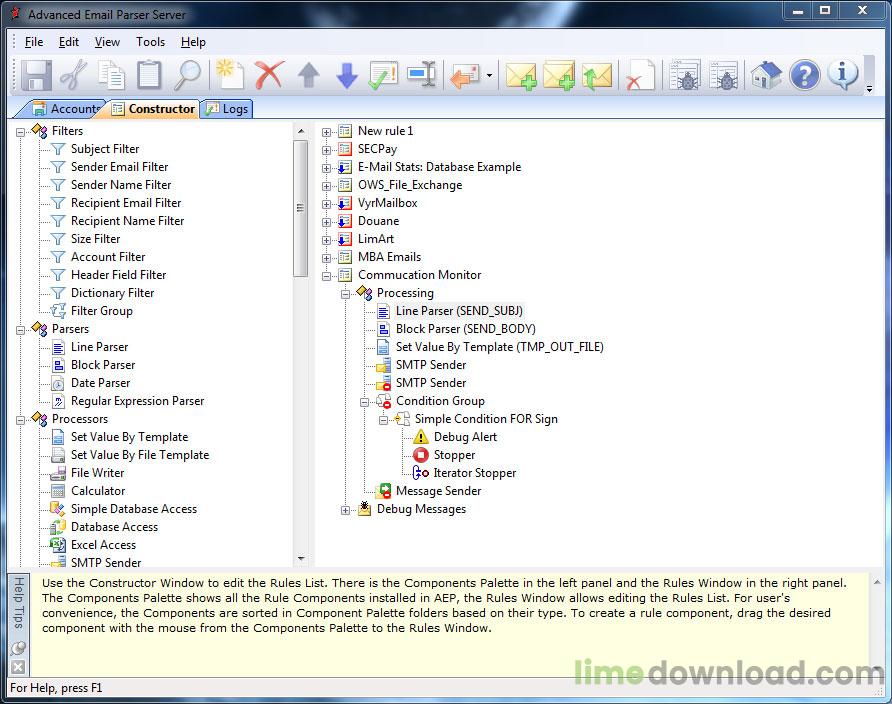Select the Debug Alert item

(x=465, y=437)
